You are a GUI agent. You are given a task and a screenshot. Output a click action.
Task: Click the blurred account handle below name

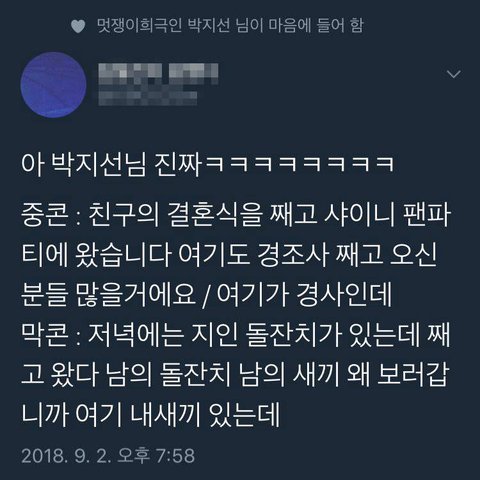(x=148, y=95)
